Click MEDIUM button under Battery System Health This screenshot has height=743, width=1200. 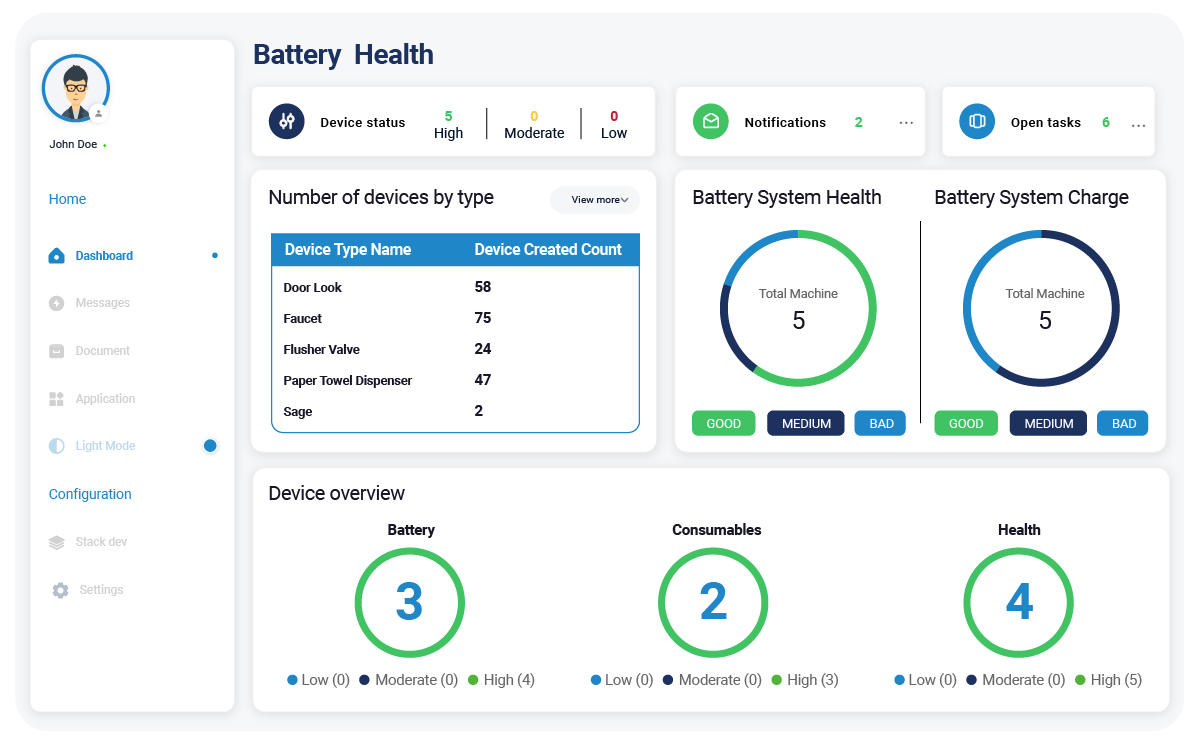click(806, 423)
